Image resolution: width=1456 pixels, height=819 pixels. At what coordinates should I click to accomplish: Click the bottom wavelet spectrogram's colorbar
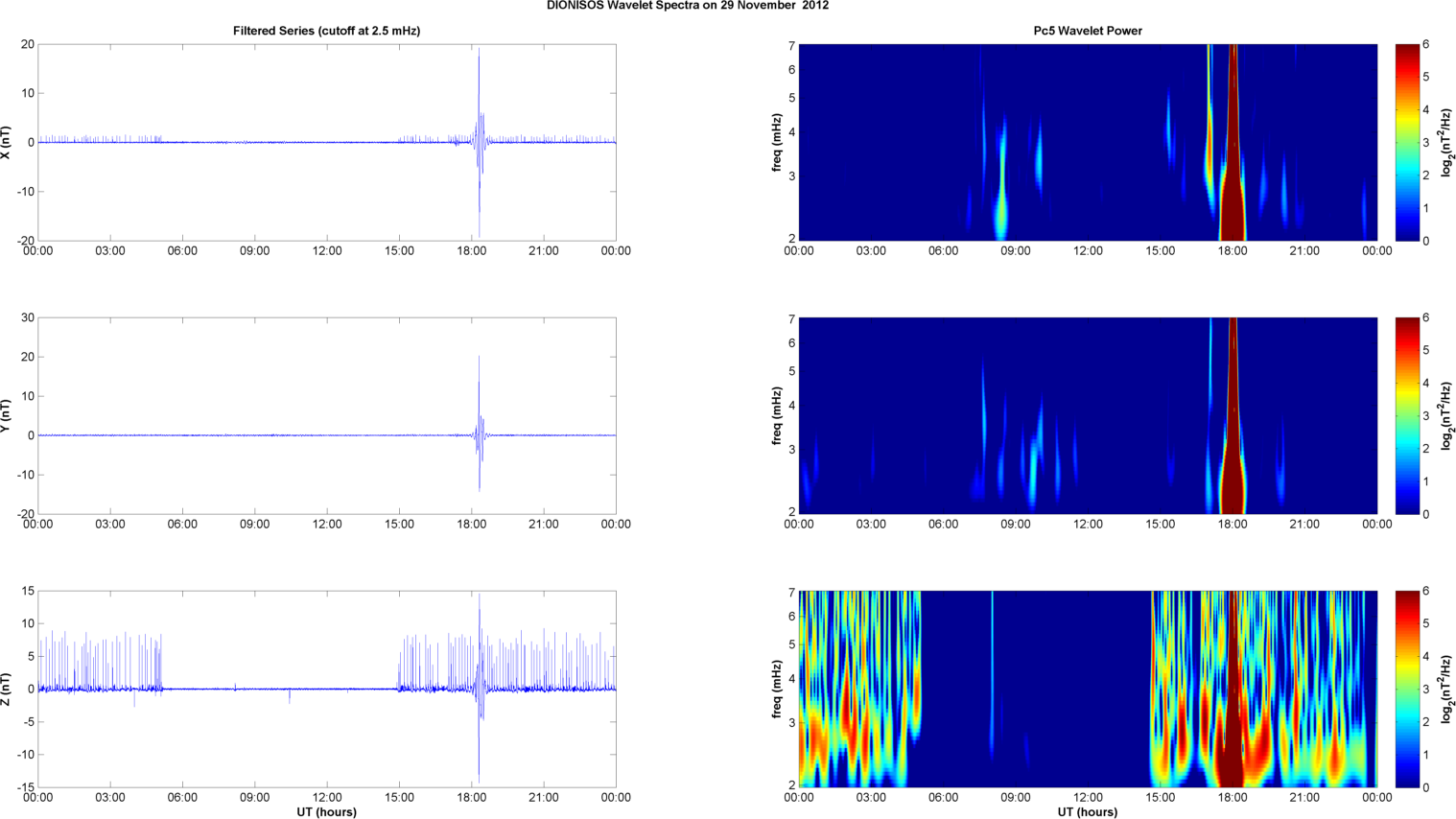[x=1406, y=690]
